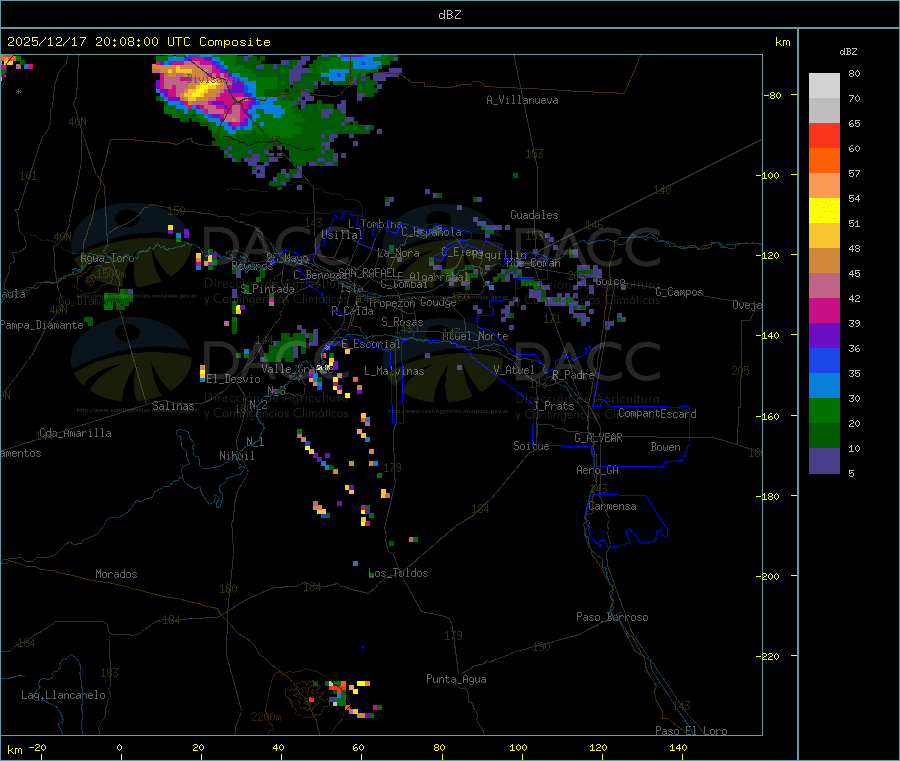Image resolution: width=900 pixels, height=761 pixels.
Task: Click the dBZ title at top
Action: [x=449, y=15]
